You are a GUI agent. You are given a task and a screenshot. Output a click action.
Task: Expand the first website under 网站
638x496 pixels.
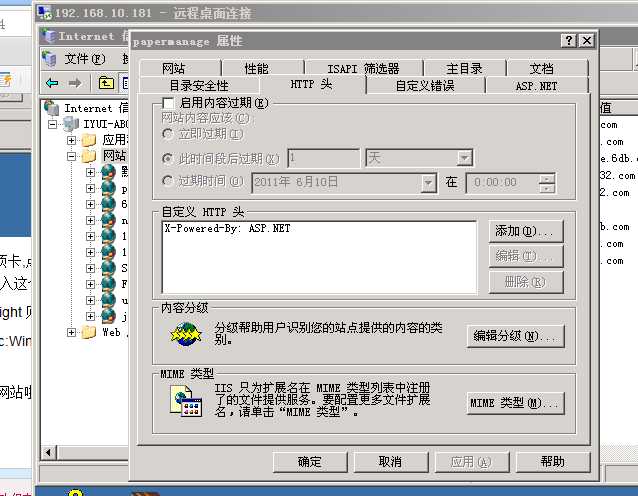coord(90,172)
